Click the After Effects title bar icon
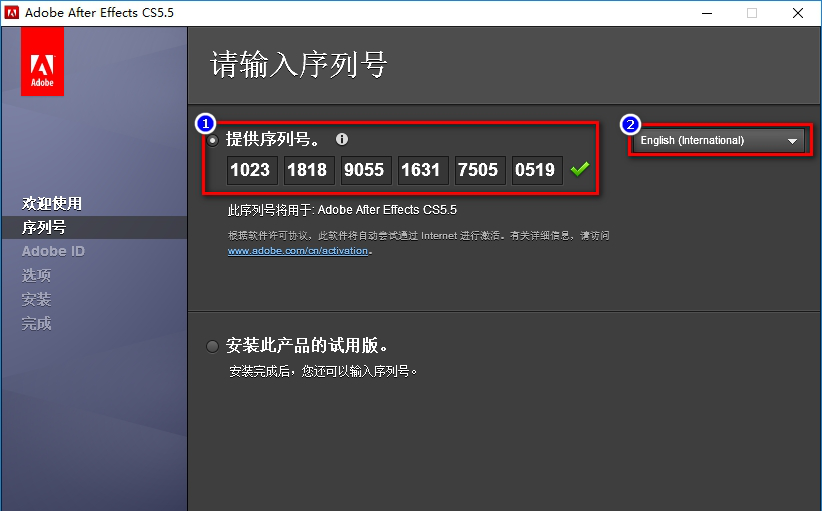 [x=12, y=13]
